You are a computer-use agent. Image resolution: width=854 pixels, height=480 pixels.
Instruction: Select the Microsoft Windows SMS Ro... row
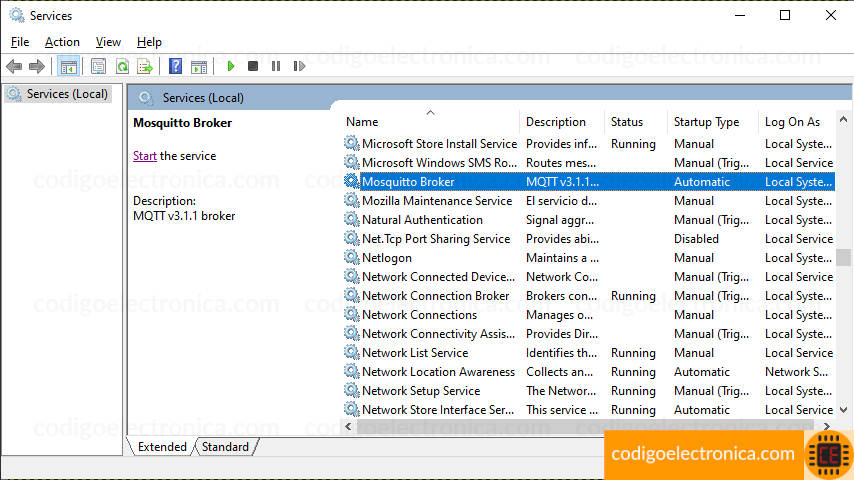click(x=589, y=163)
